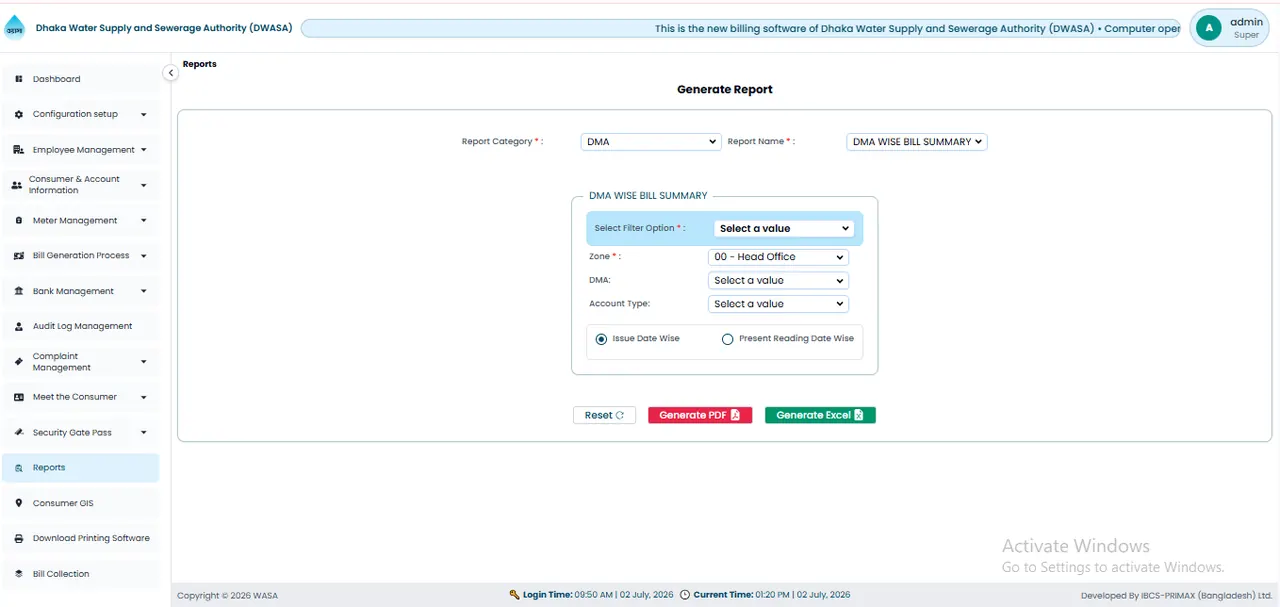Screen dimensions: 1280x607
Task: Click the Audit Log Management user icon
Action: pyautogui.click(x=19, y=327)
